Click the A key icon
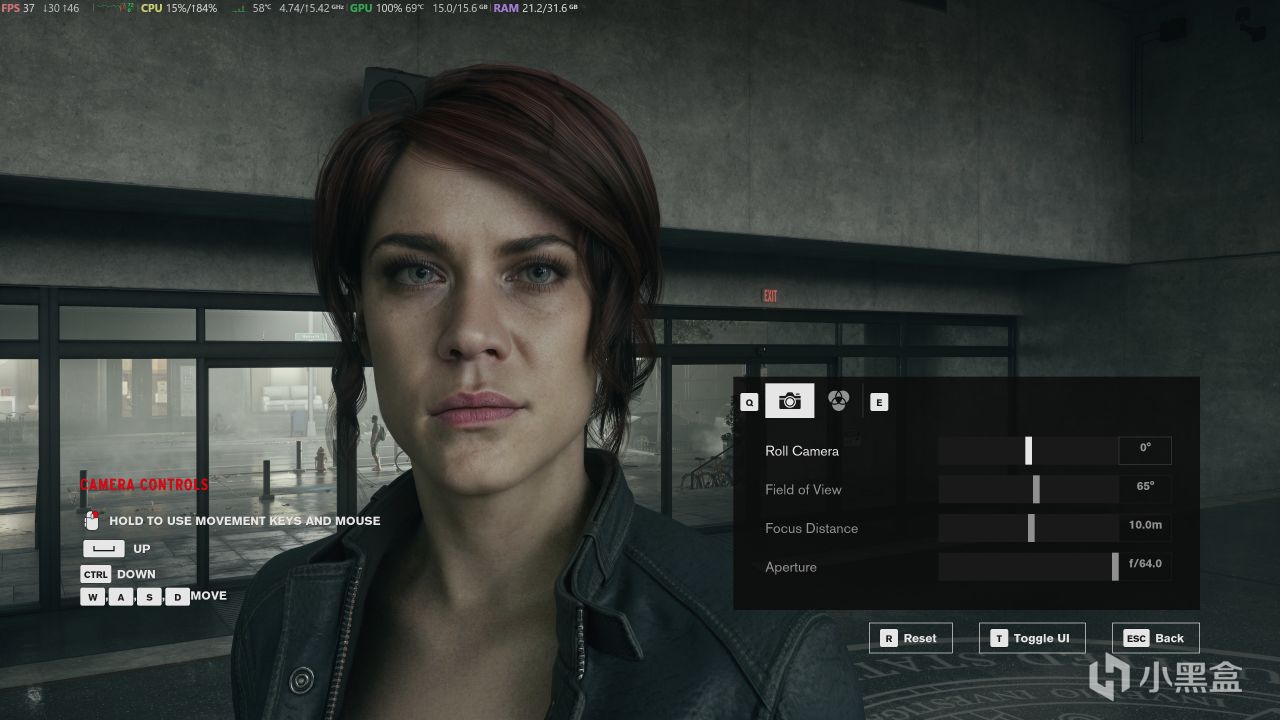 click(x=121, y=597)
